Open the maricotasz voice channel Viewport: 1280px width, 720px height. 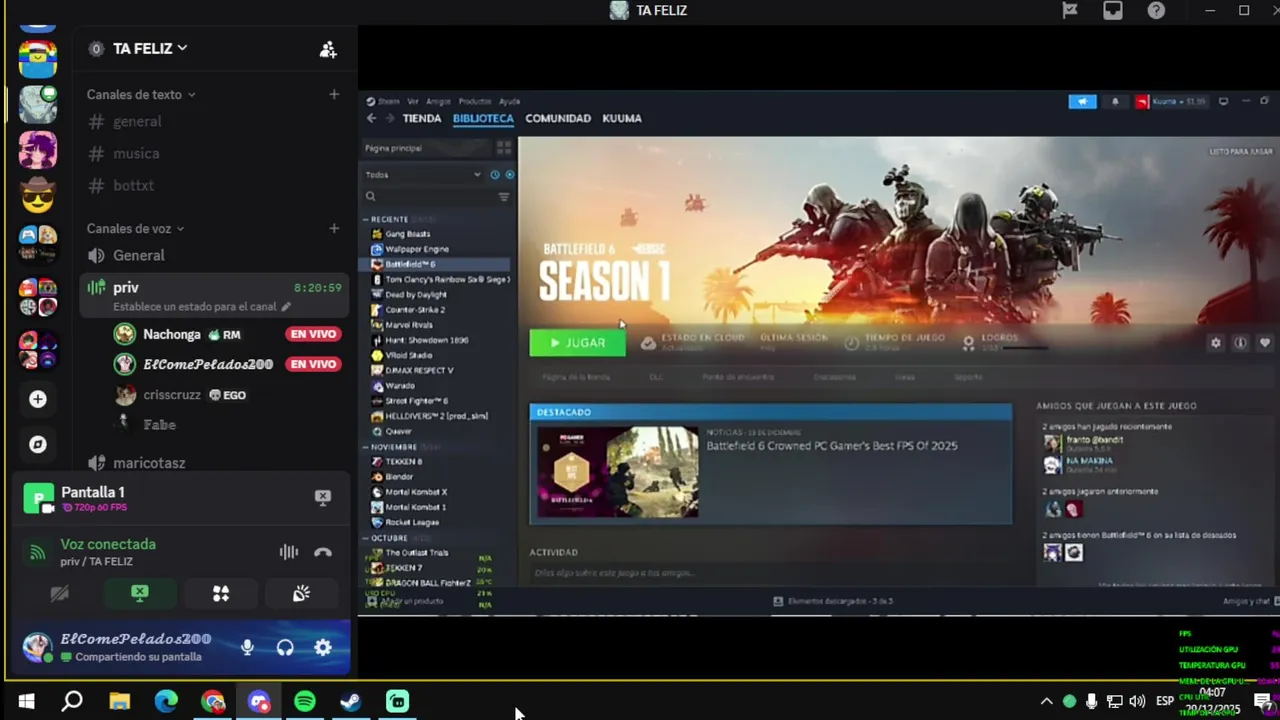149,463
